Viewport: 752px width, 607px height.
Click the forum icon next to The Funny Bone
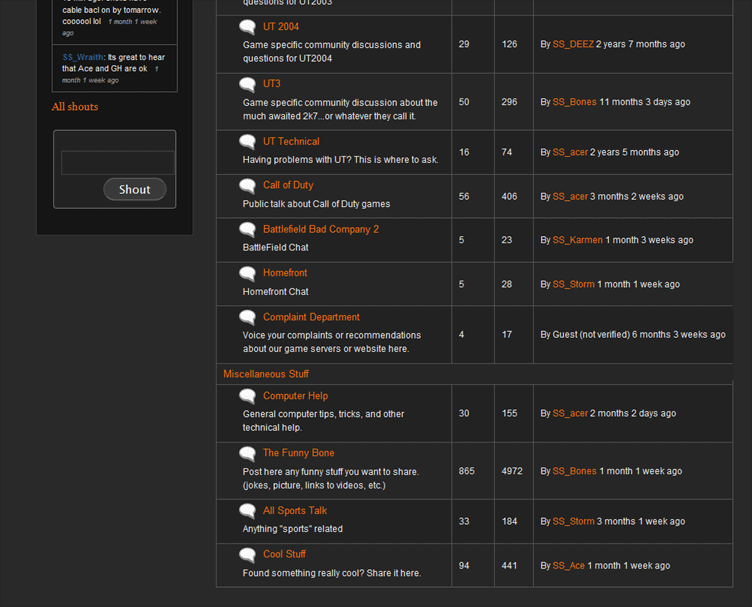point(247,454)
